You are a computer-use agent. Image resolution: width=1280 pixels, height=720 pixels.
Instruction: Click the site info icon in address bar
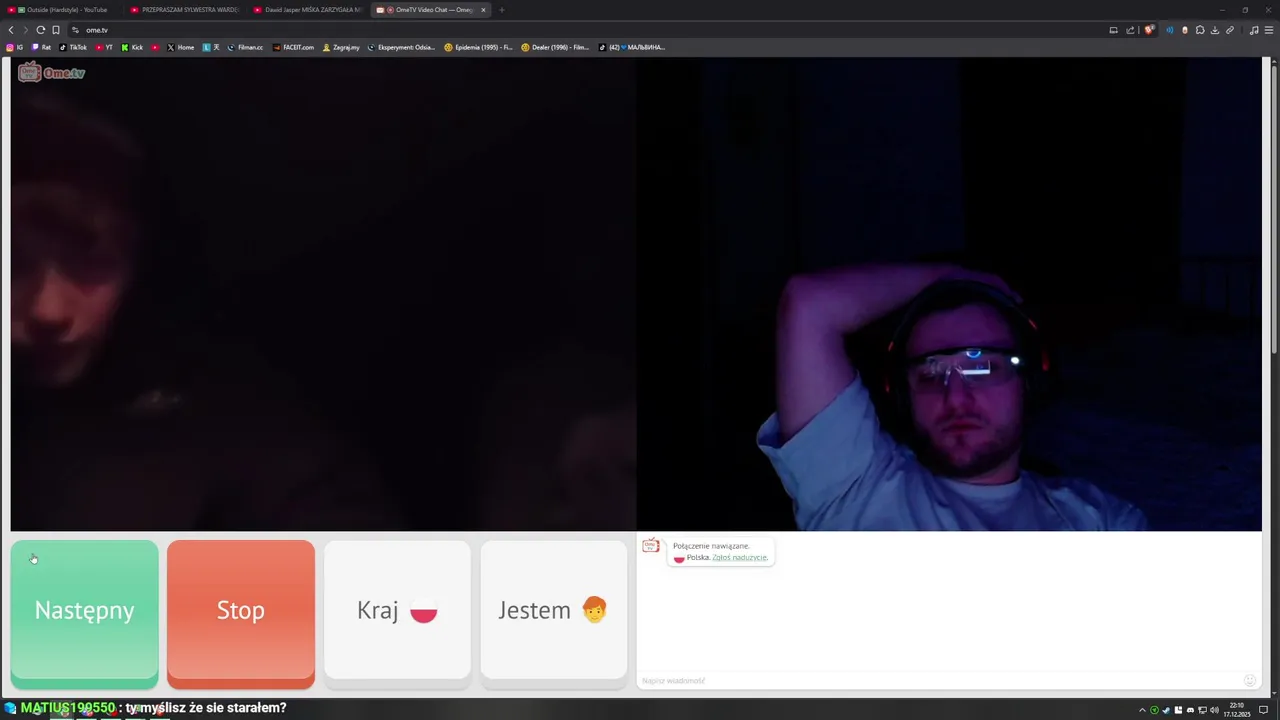pos(75,30)
